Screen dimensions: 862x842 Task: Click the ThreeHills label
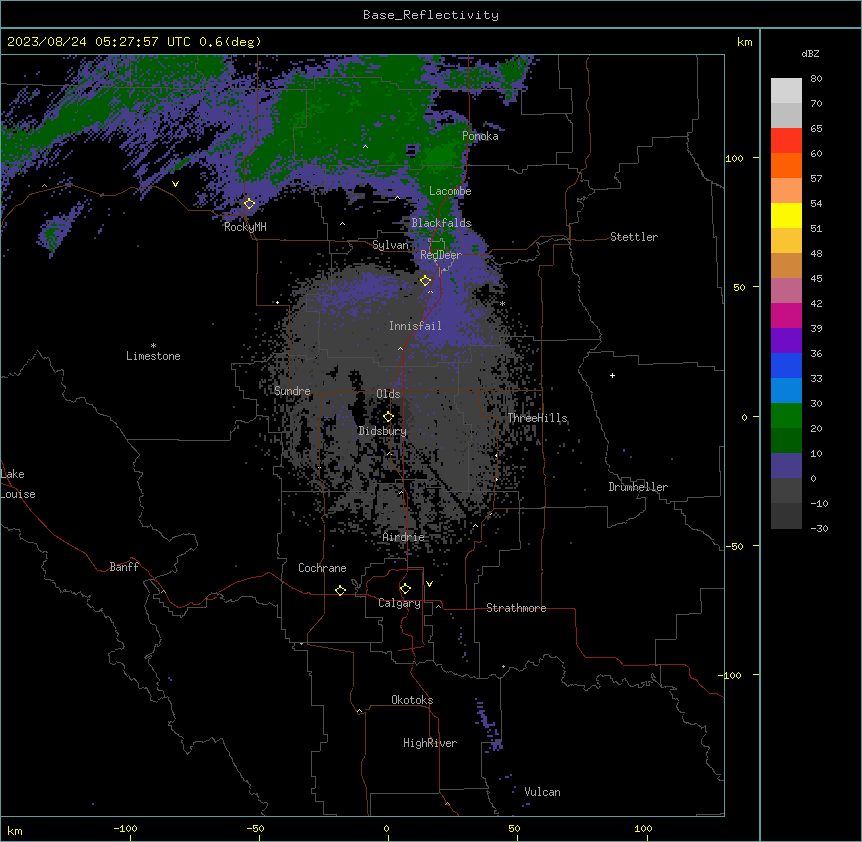click(x=537, y=418)
